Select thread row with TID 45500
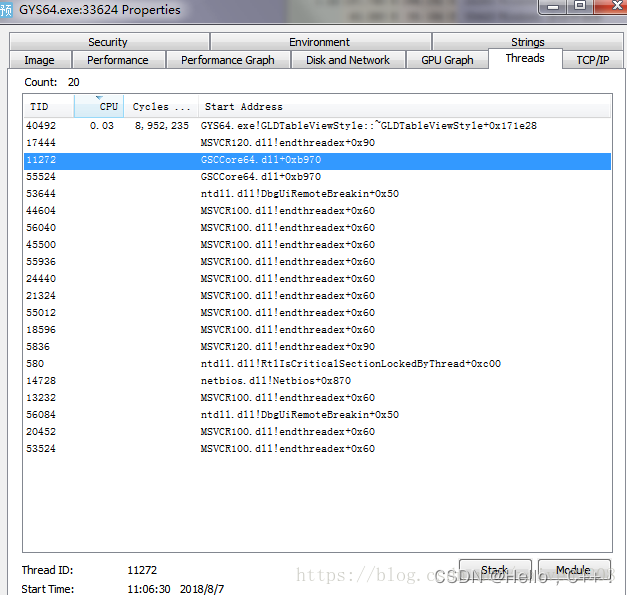This screenshot has width=627, height=595. coord(317,245)
